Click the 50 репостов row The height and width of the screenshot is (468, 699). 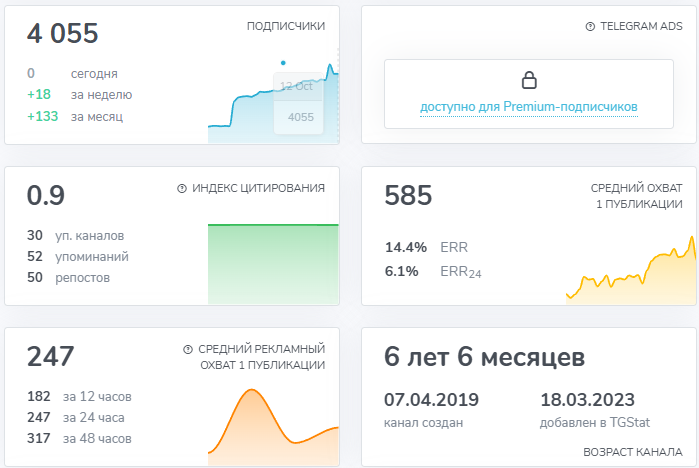tap(69, 278)
